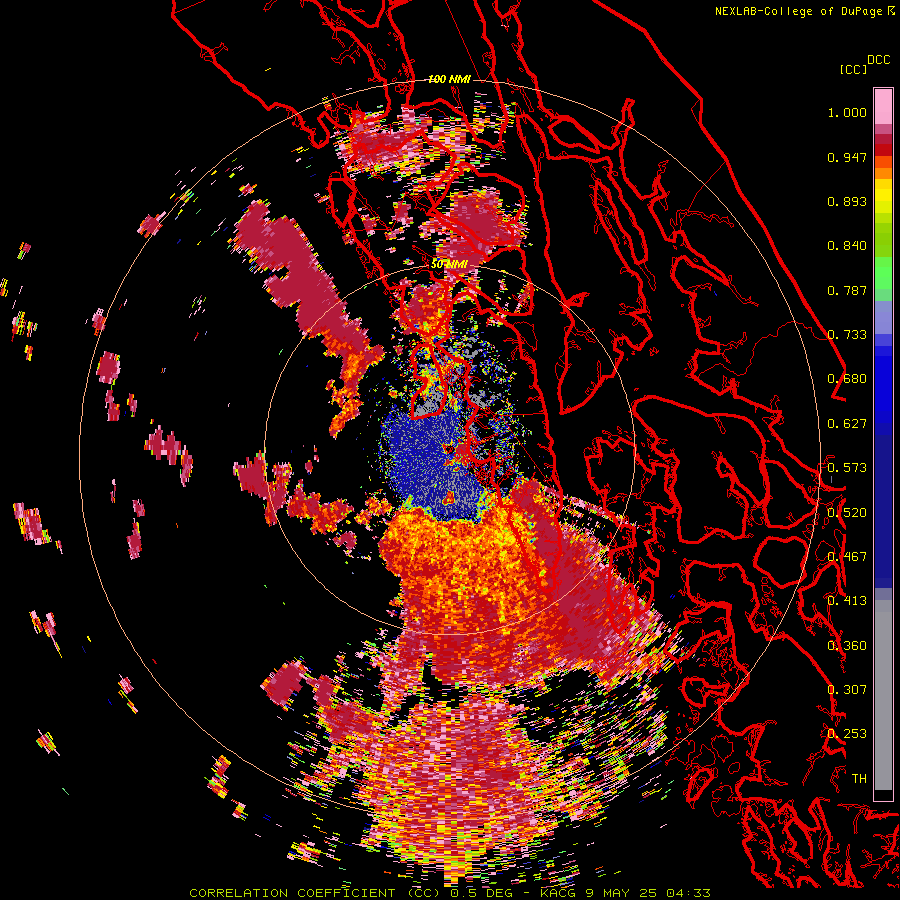
Task: Click the 50 NMI range ring label
Action: click(x=449, y=265)
